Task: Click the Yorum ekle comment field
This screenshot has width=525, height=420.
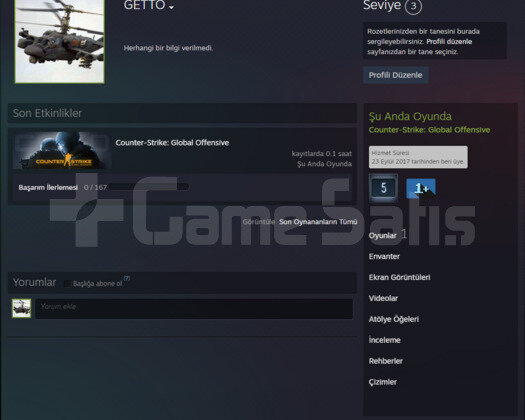Action: point(194,308)
